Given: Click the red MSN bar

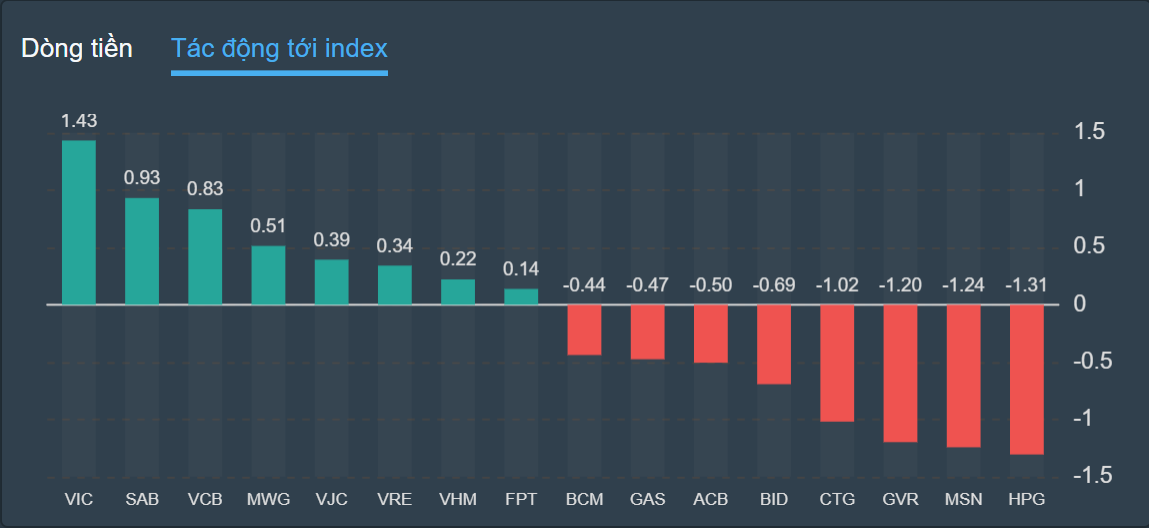Looking at the screenshot, I should [x=963, y=375].
